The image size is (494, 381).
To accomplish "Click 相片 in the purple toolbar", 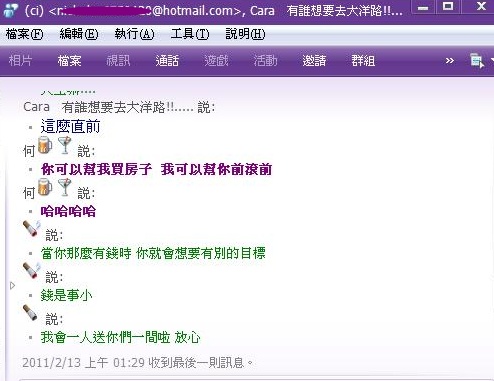I will [x=20, y=61].
